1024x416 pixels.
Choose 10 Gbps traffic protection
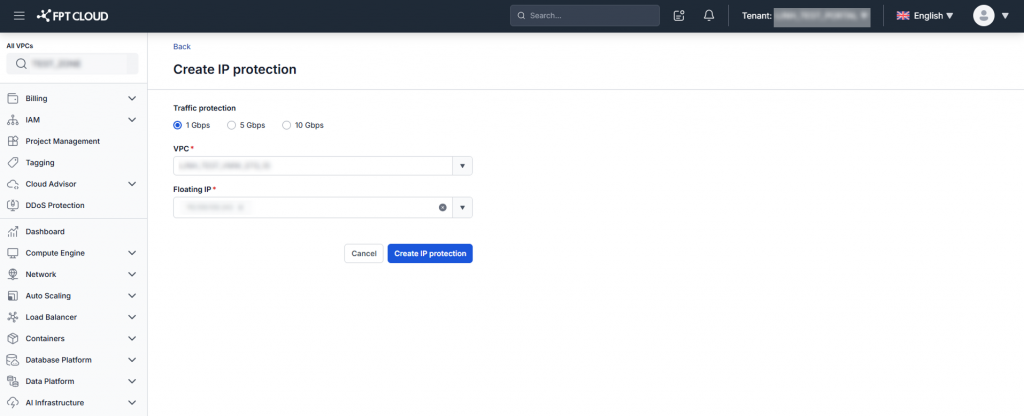tap(286, 125)
